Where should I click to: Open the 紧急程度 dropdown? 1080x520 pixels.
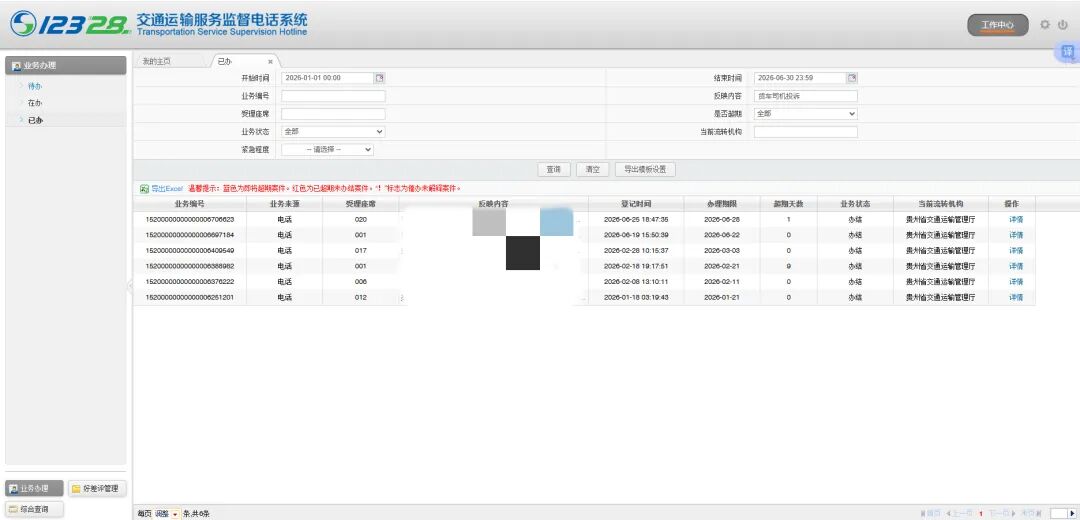coord(327,149)
